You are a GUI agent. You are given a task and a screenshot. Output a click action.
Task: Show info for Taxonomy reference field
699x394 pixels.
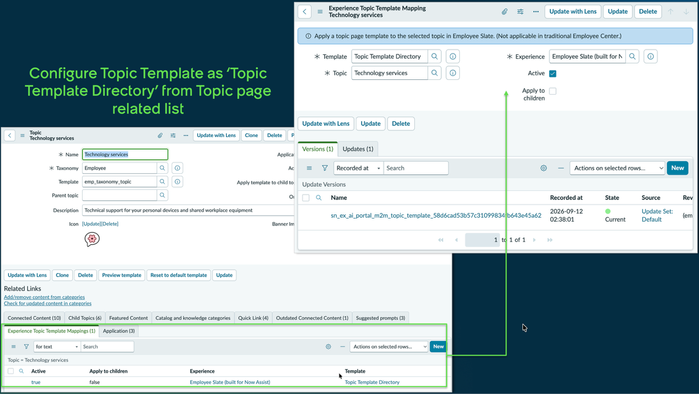point(177,168)
